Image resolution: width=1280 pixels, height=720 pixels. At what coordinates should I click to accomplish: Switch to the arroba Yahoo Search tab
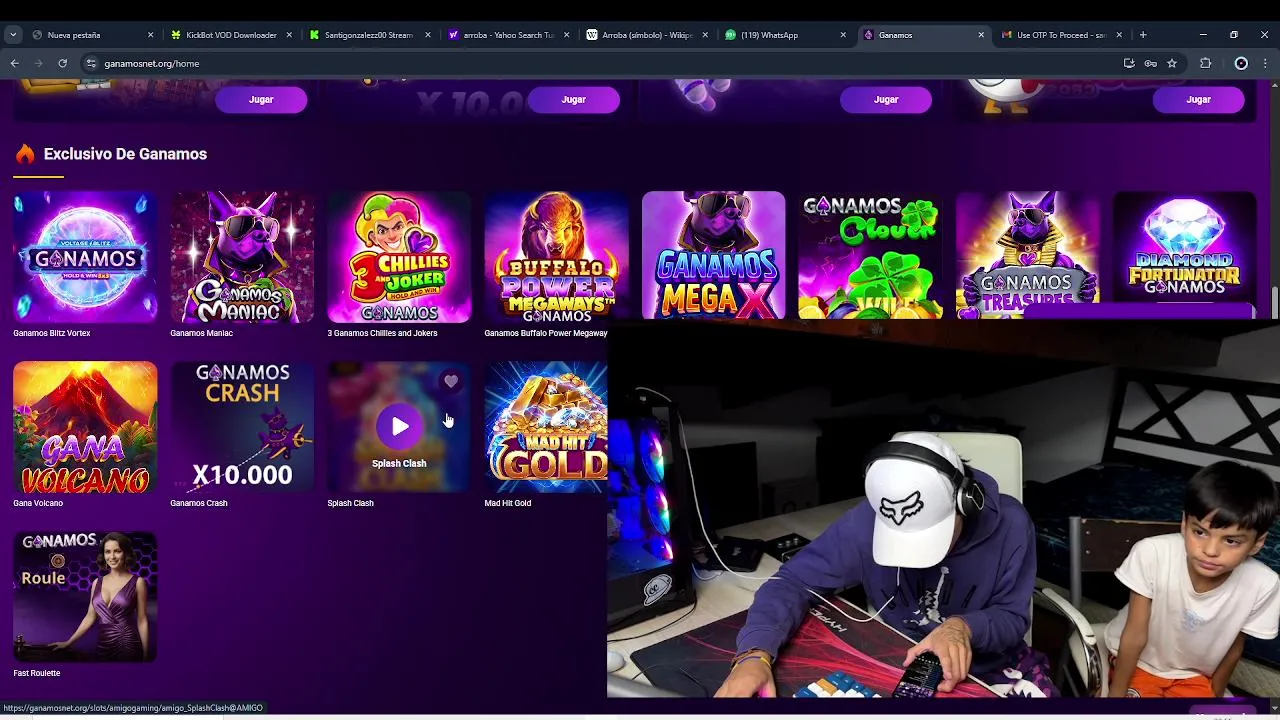(x=508, y=35)
